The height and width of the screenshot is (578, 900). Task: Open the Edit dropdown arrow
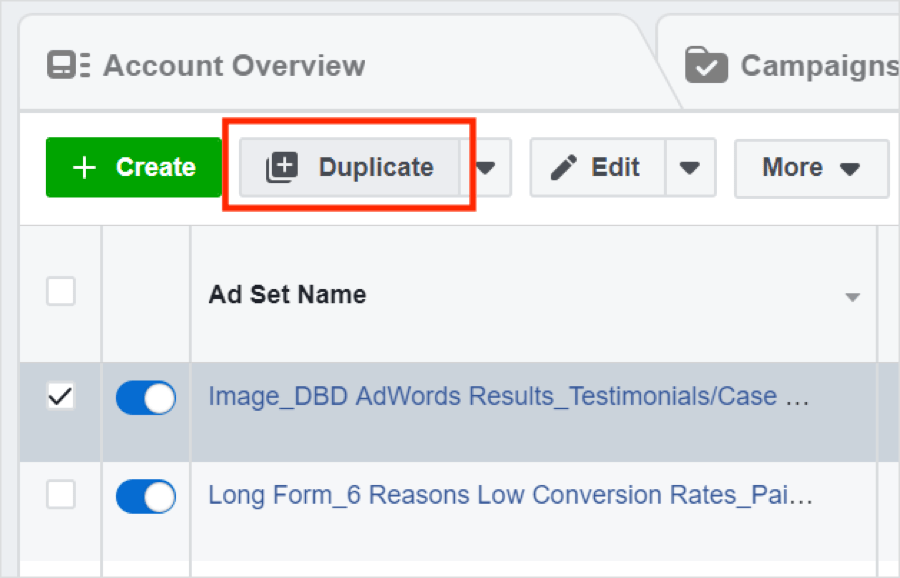[691, 167]
